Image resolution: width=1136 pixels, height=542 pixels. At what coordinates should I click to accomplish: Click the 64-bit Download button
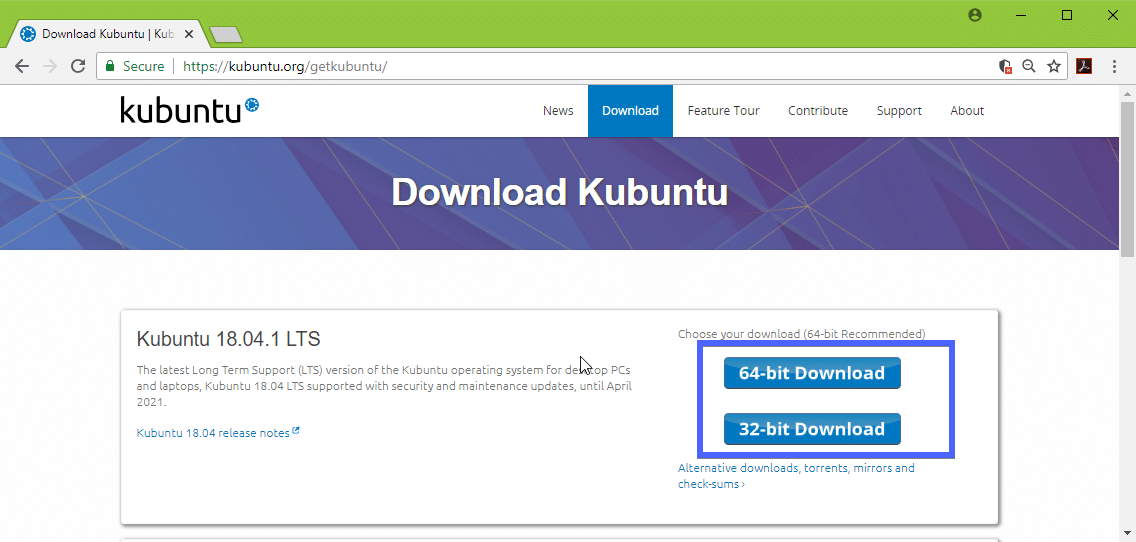click(x=812, y=373)
